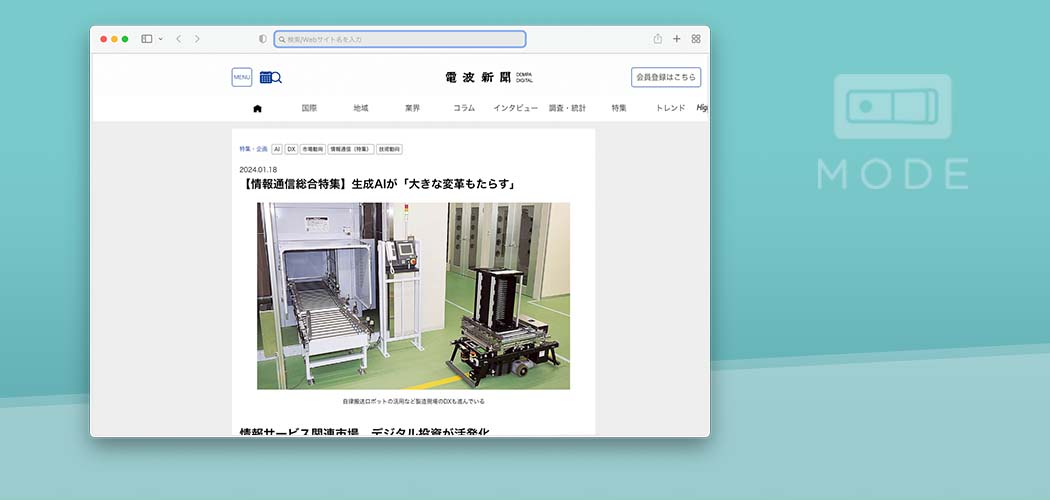This screenshot has height=500, width=1050.
Task: Select the コラム navigation item
Action: point(464,108)
